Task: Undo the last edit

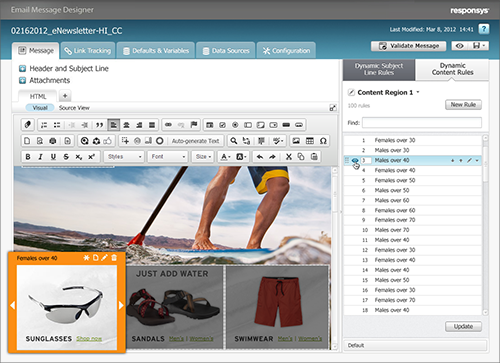Action: click(x=260, y=157)
